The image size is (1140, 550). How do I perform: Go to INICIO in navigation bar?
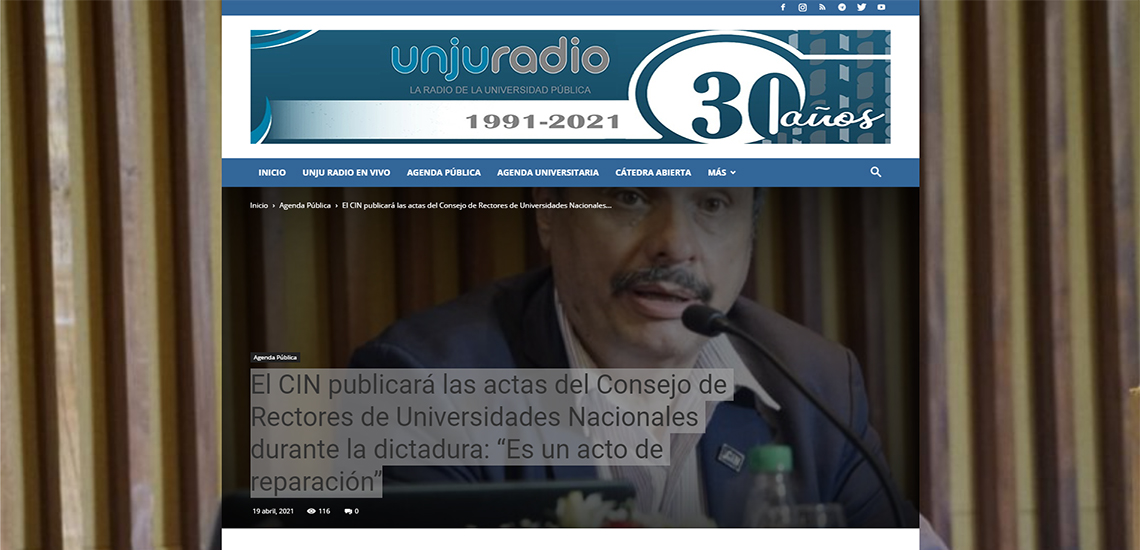coord(272,172)
